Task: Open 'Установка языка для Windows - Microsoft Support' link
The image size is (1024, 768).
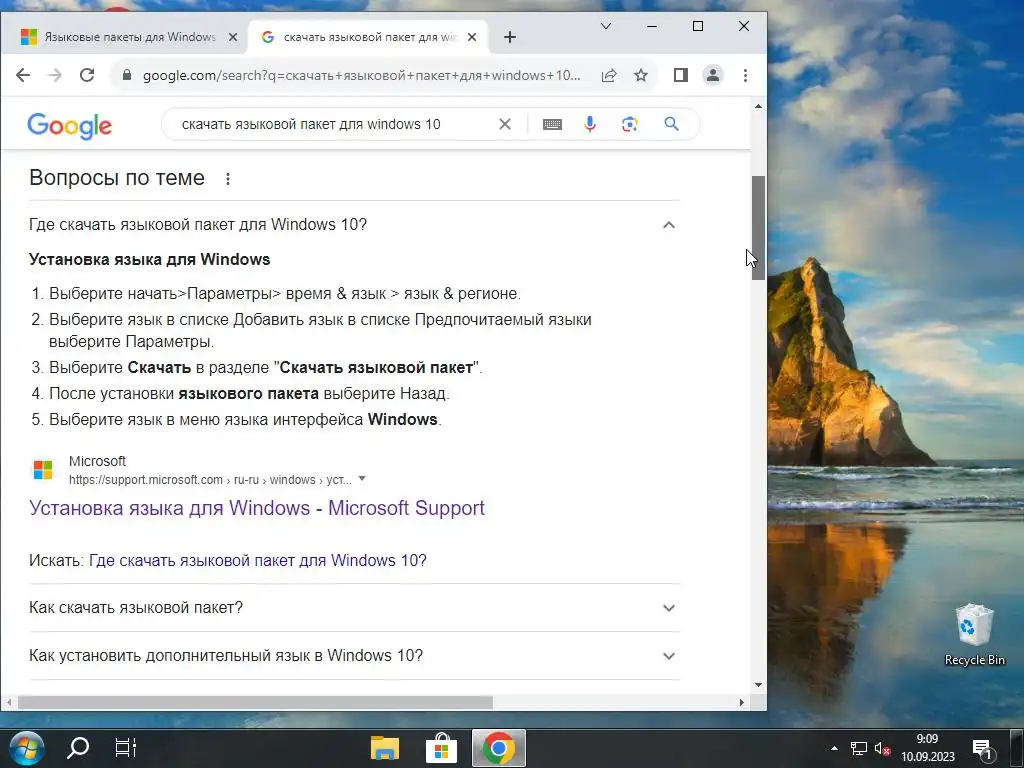Action: pyautogui.click(x=257, y=508)
